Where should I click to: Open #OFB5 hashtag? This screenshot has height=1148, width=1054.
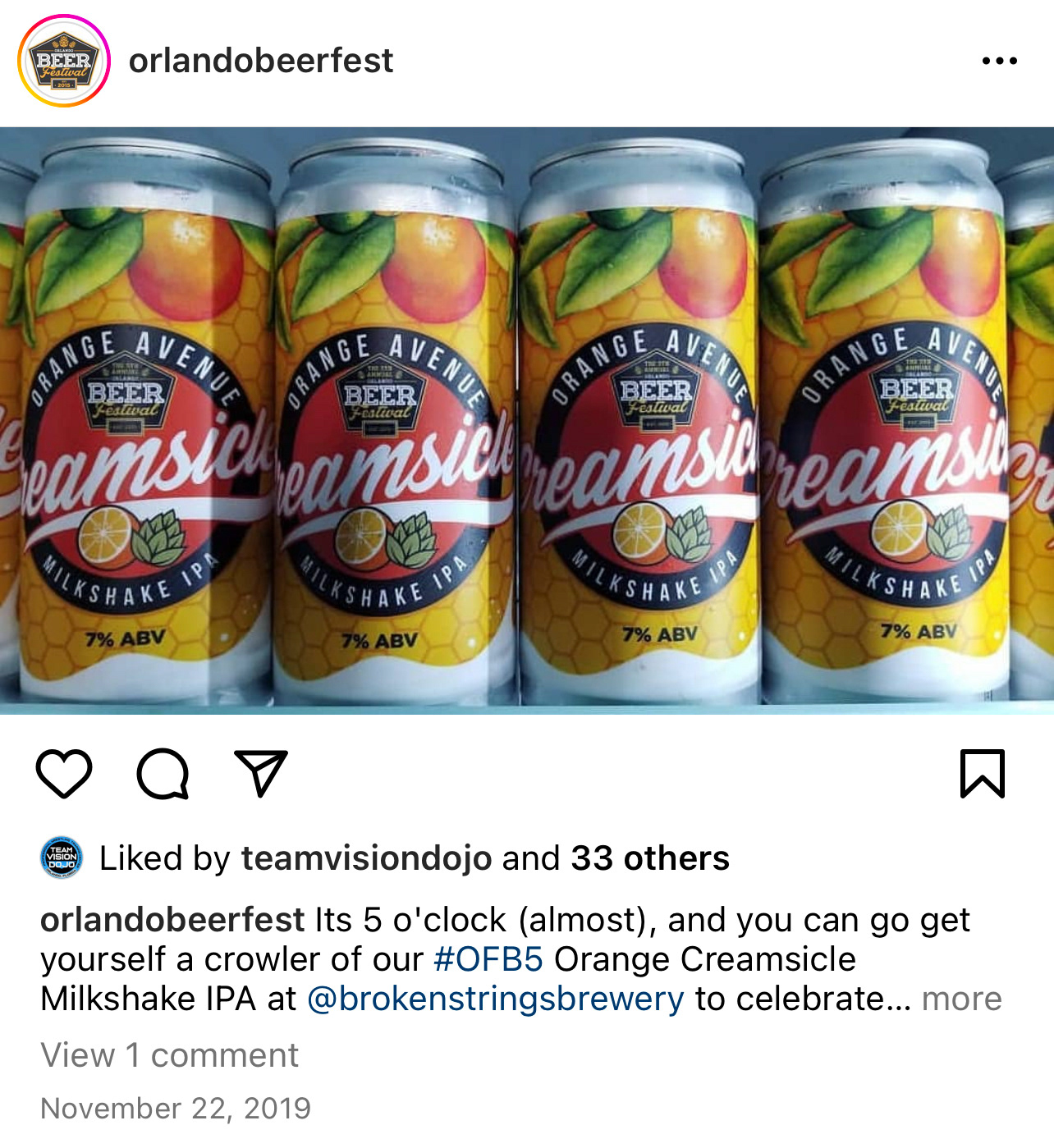pos(488,959)
